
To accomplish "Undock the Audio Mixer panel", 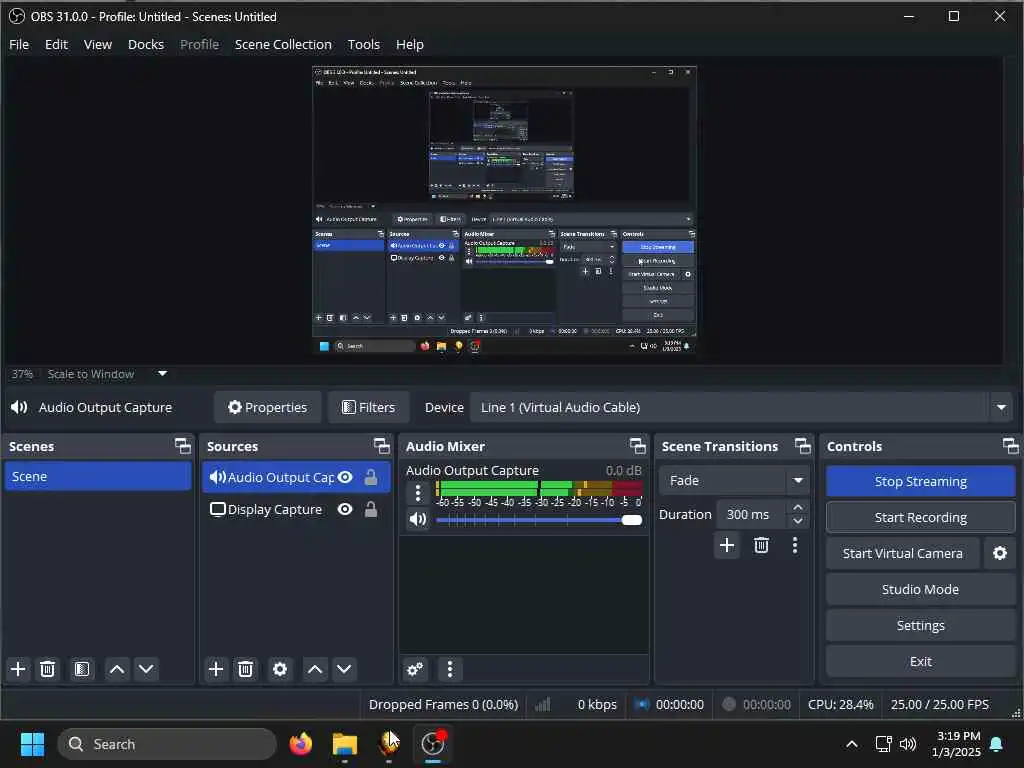I will pyautogui.click(x=637, y=446).
